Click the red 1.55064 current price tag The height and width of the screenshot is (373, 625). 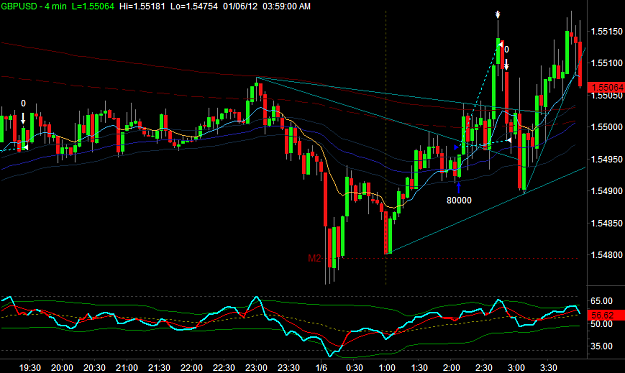click(x=607, y=88)
